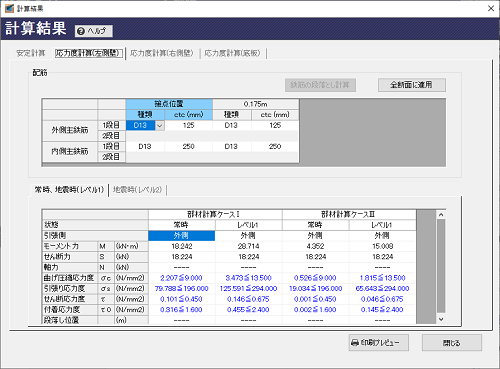The image size is (500, 369).
Task: Select ctc 125 under 0.175m column
Action: (275, 125)
